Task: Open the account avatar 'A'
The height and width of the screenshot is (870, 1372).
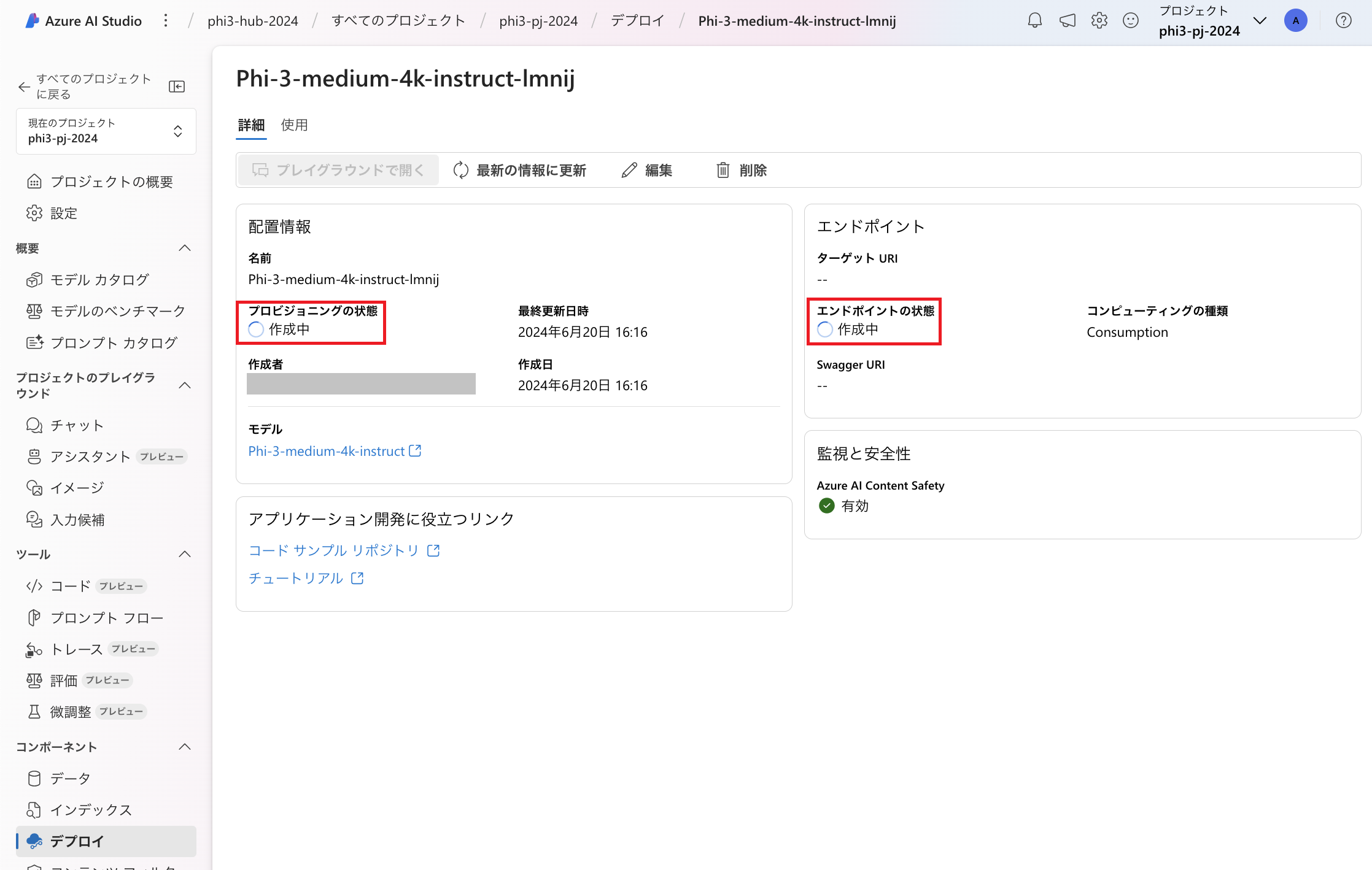Action: (x=1296, y=21)
